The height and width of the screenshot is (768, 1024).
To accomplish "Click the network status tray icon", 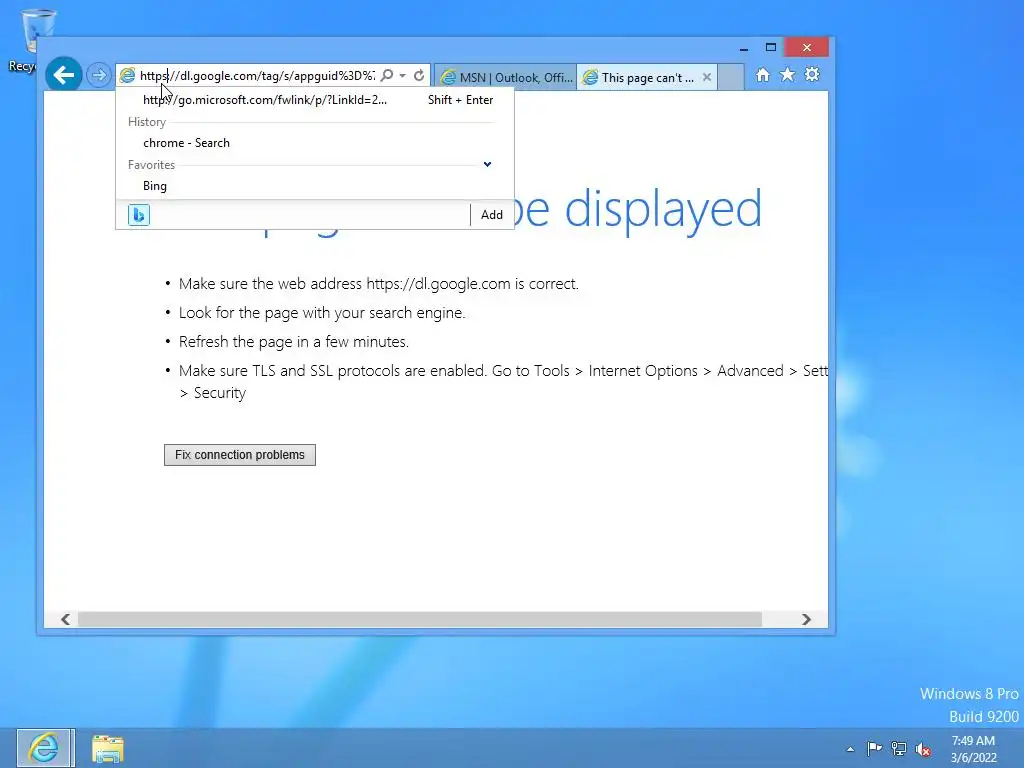I will [x=899, y=749].
